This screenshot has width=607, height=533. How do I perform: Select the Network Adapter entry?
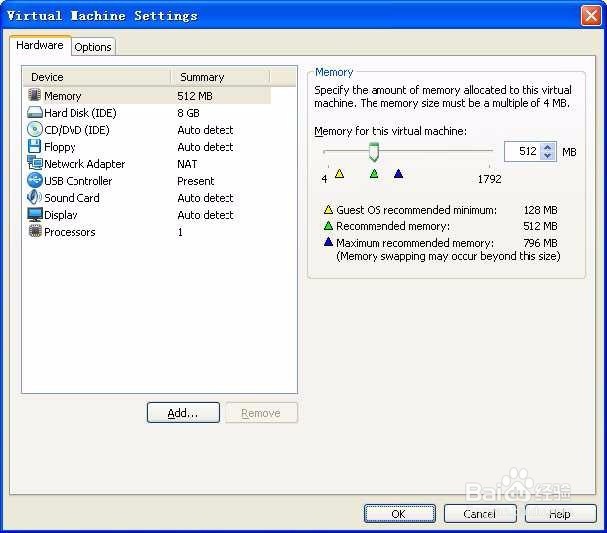[x=84, y=164]
